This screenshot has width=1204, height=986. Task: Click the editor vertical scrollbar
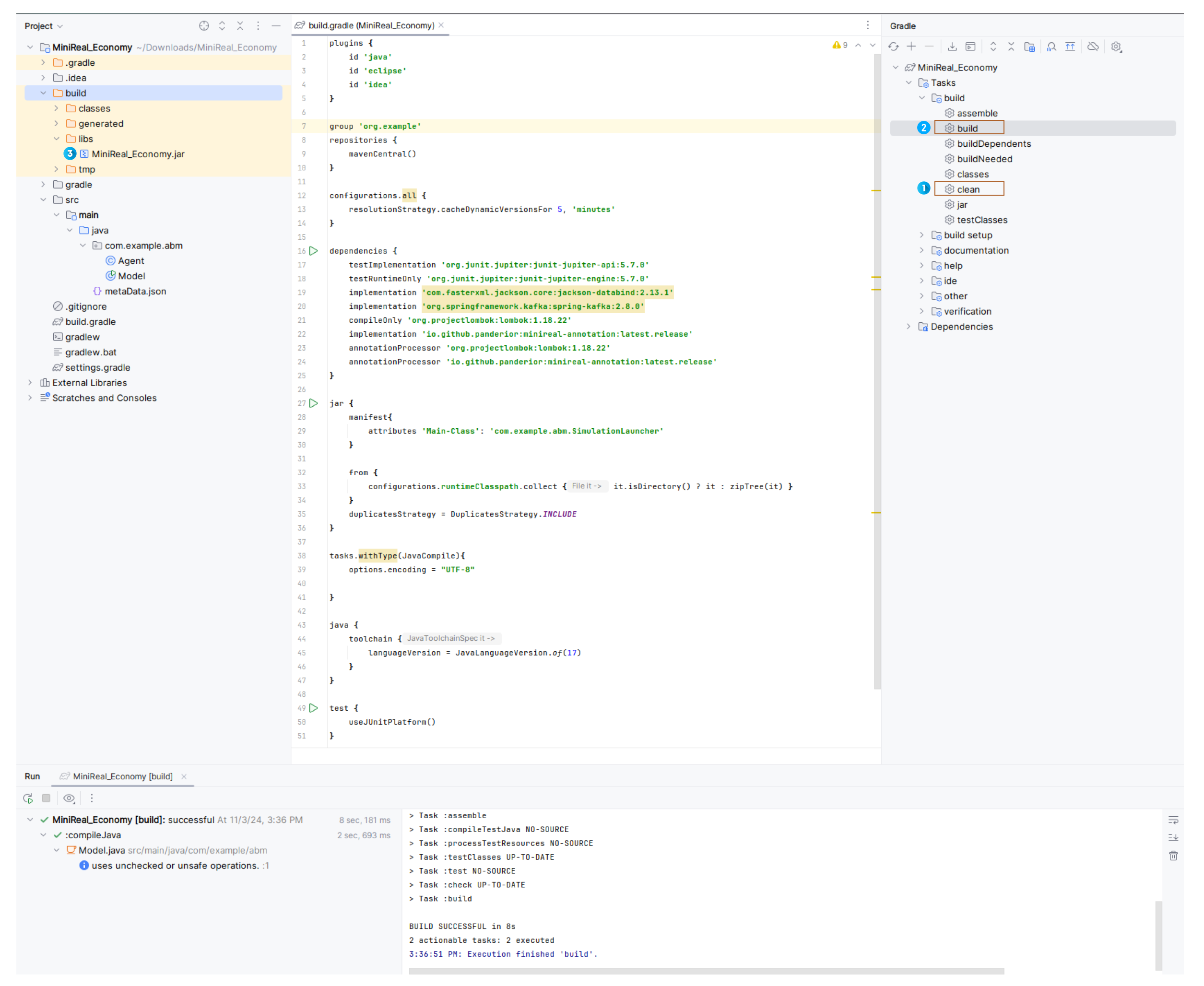[x=877, y=372]
